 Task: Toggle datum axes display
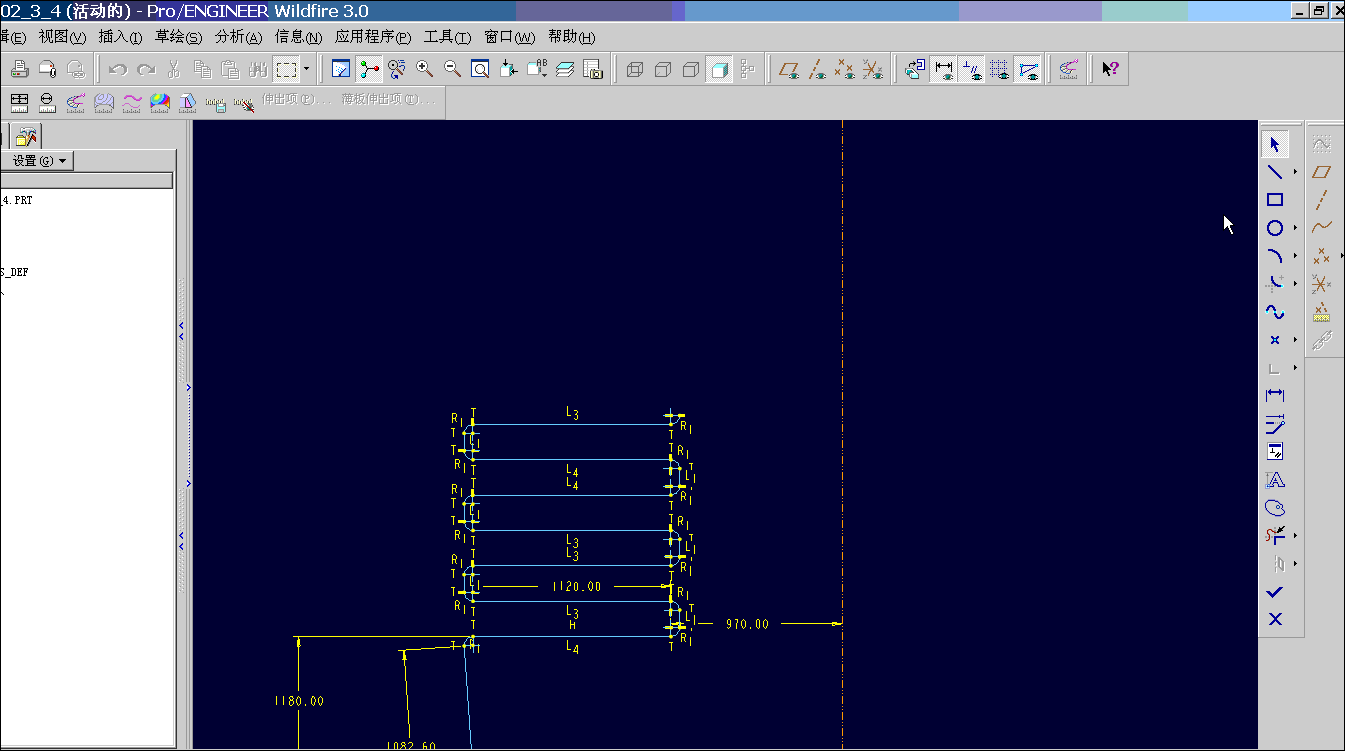pyautogui.click(x=817, y=69)
